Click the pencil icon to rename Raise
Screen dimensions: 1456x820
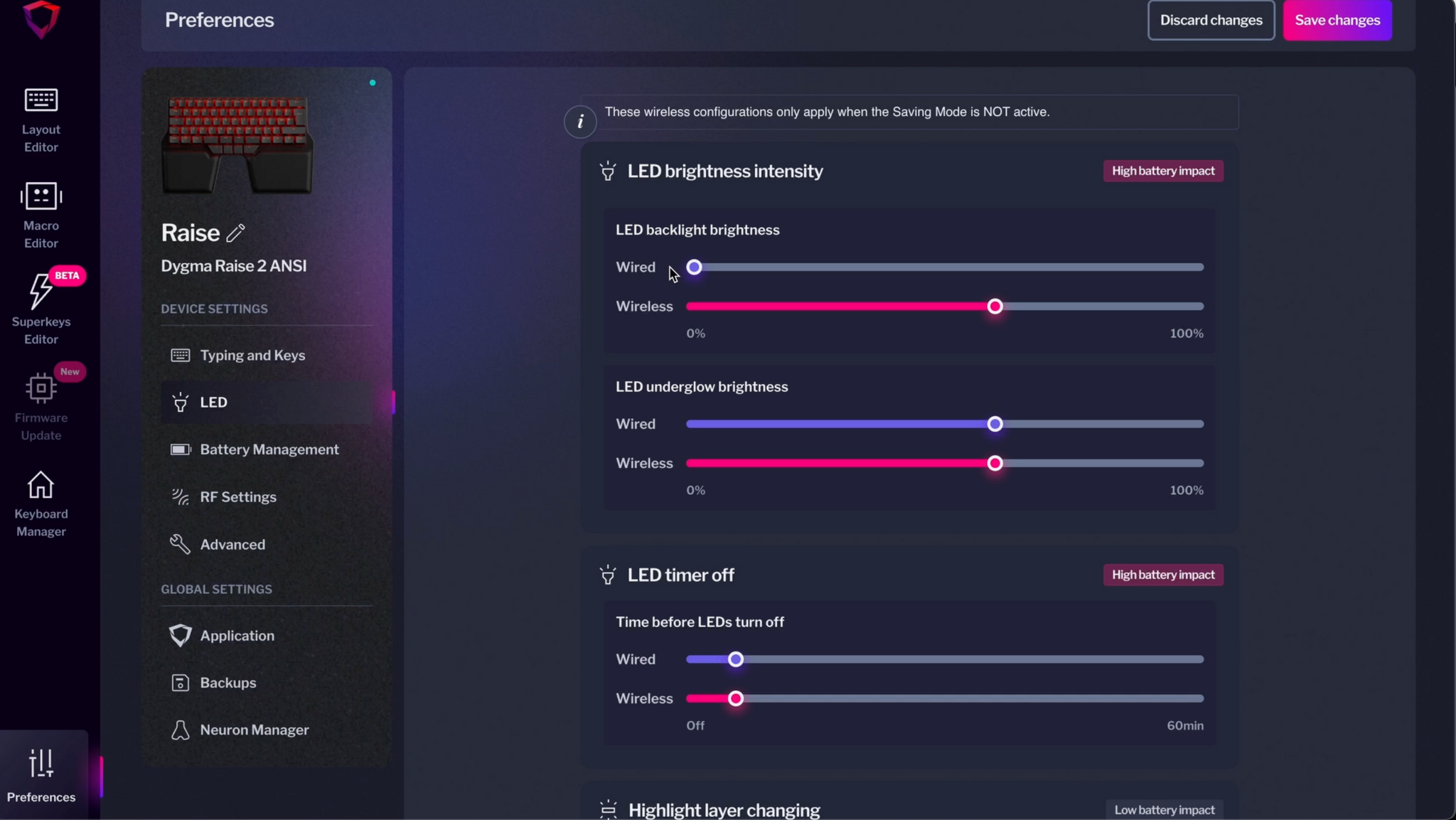coord(236,233)
